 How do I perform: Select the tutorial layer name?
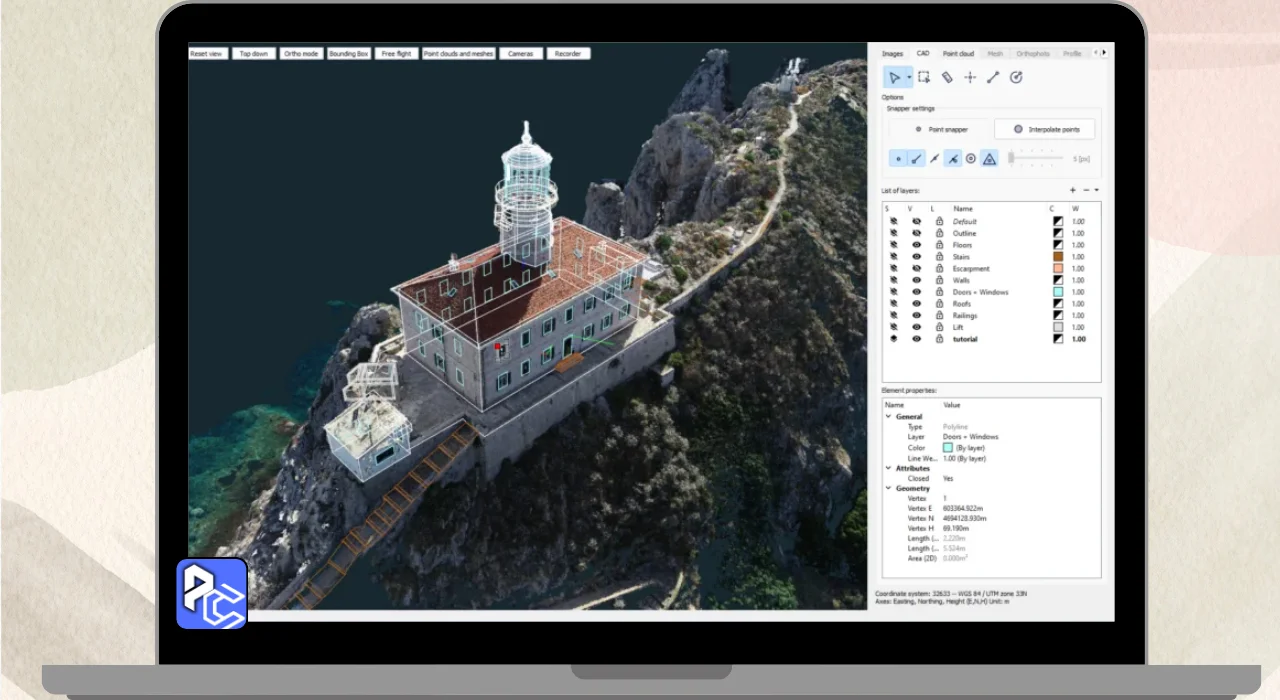tap(965, 339)
